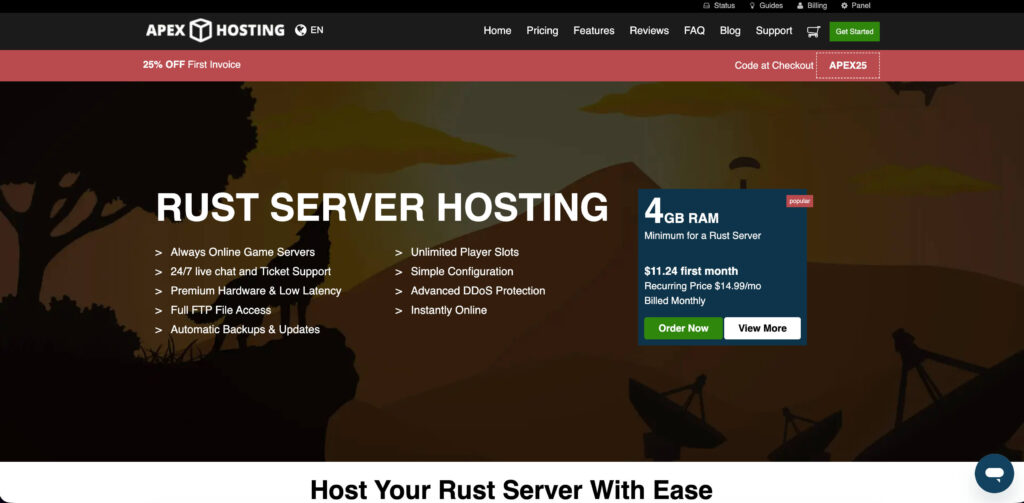Click 'Unlimited Player Slots' item

click(464, 252)
